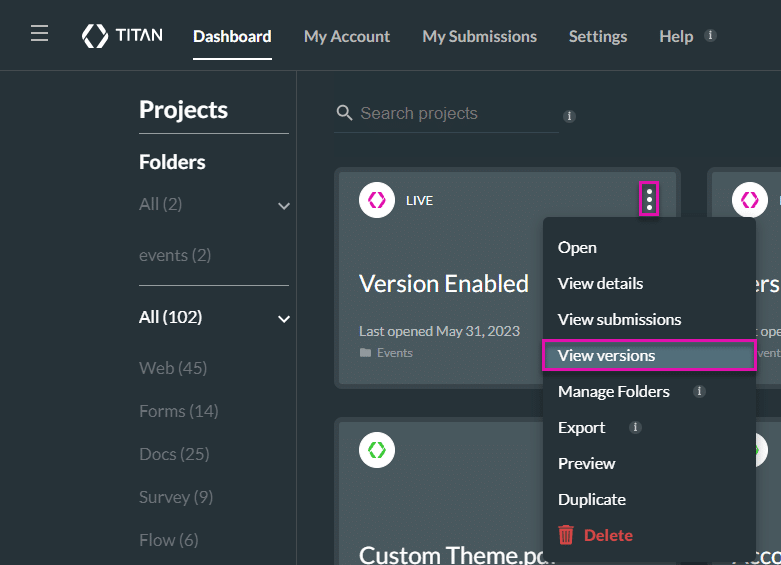781x565 pixels.
Task: Expand the Folders All (2) chevron
Action: tap(284, 205)
